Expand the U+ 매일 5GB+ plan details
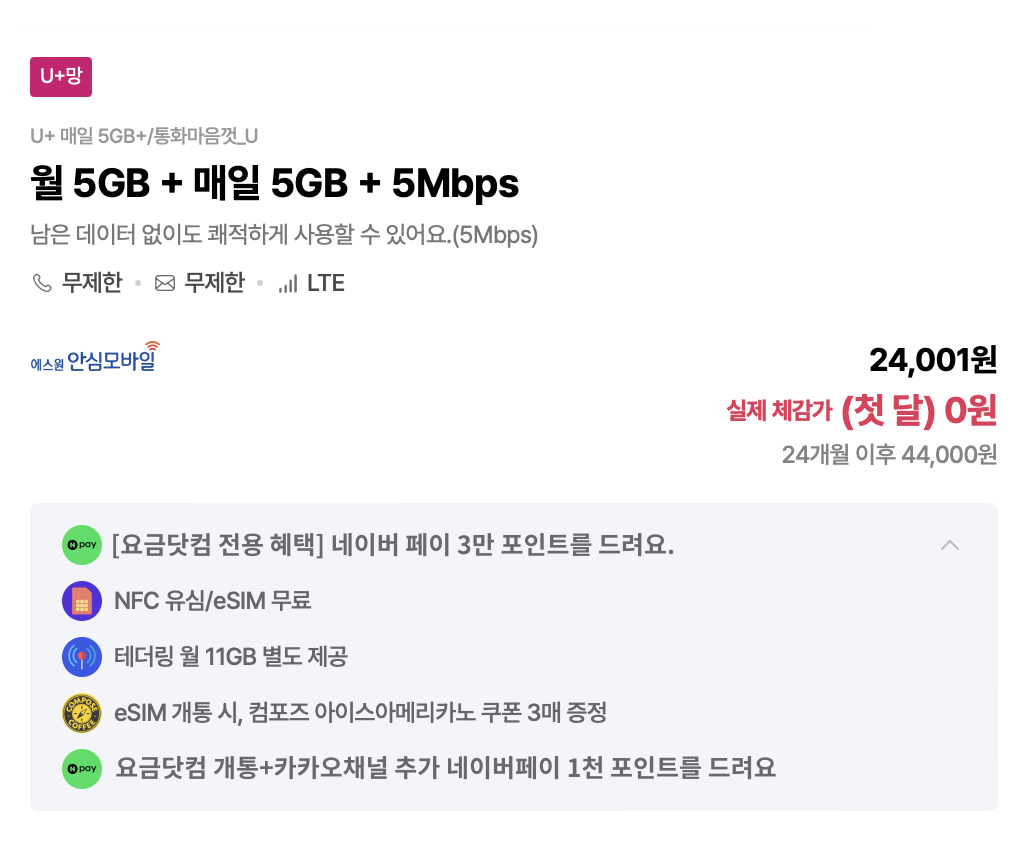Viewport: 1022px width, 862px height. coord(143,136)
